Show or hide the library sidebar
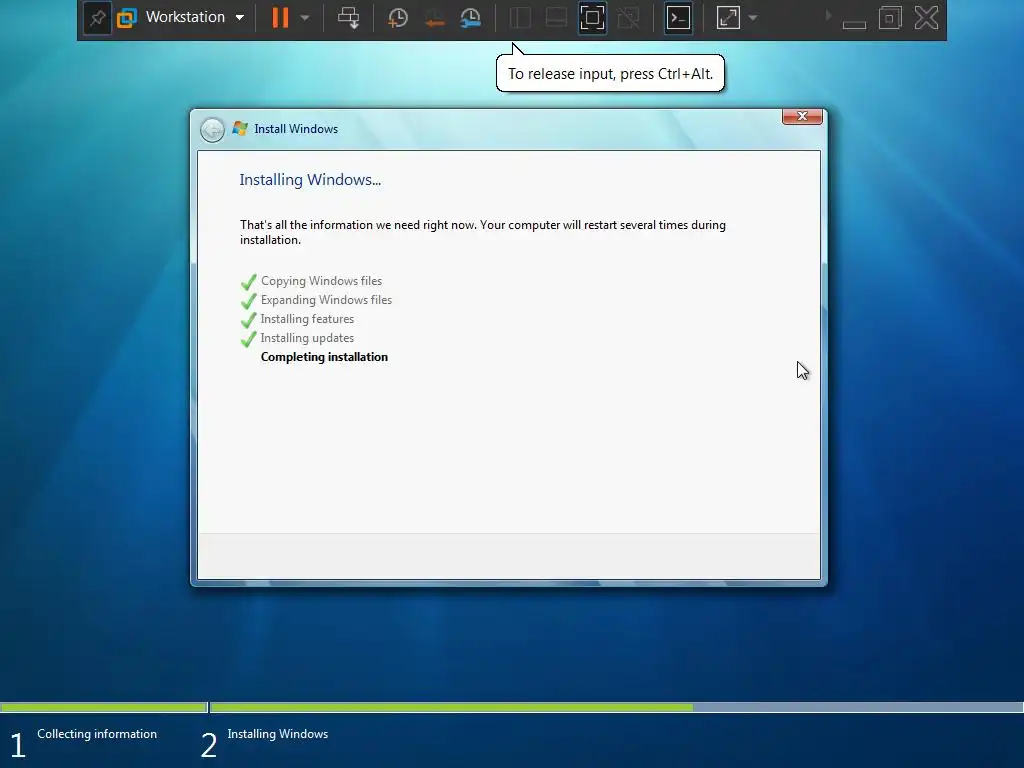The image size is (1024, 768). [x=520, y=18]
